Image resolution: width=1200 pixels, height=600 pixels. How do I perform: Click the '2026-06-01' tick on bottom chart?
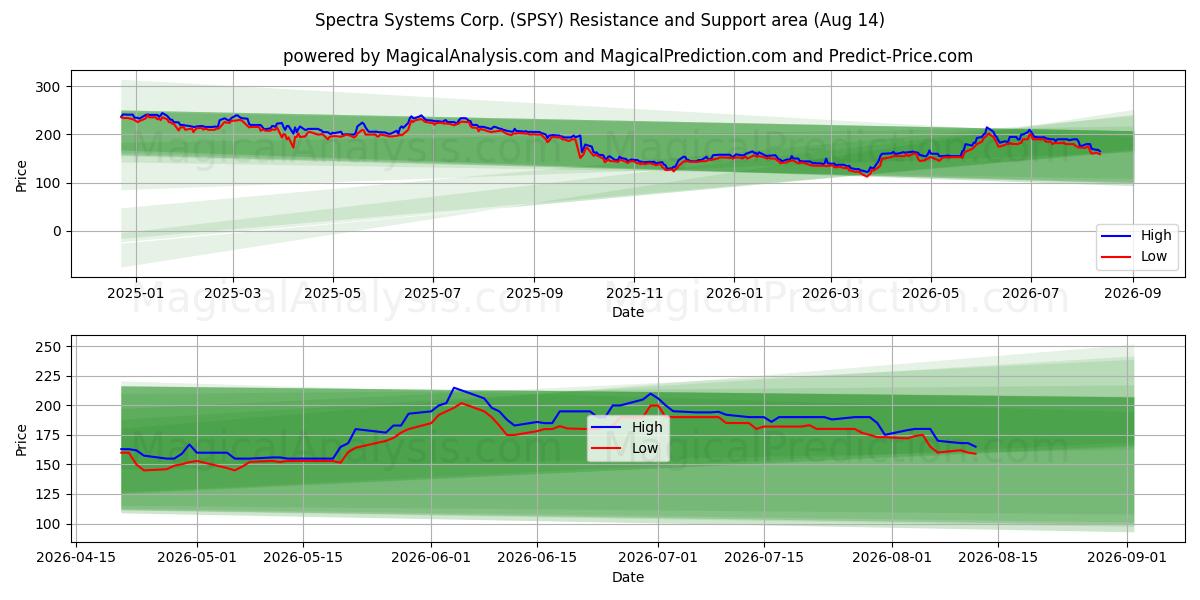click(x=431, y=558)
